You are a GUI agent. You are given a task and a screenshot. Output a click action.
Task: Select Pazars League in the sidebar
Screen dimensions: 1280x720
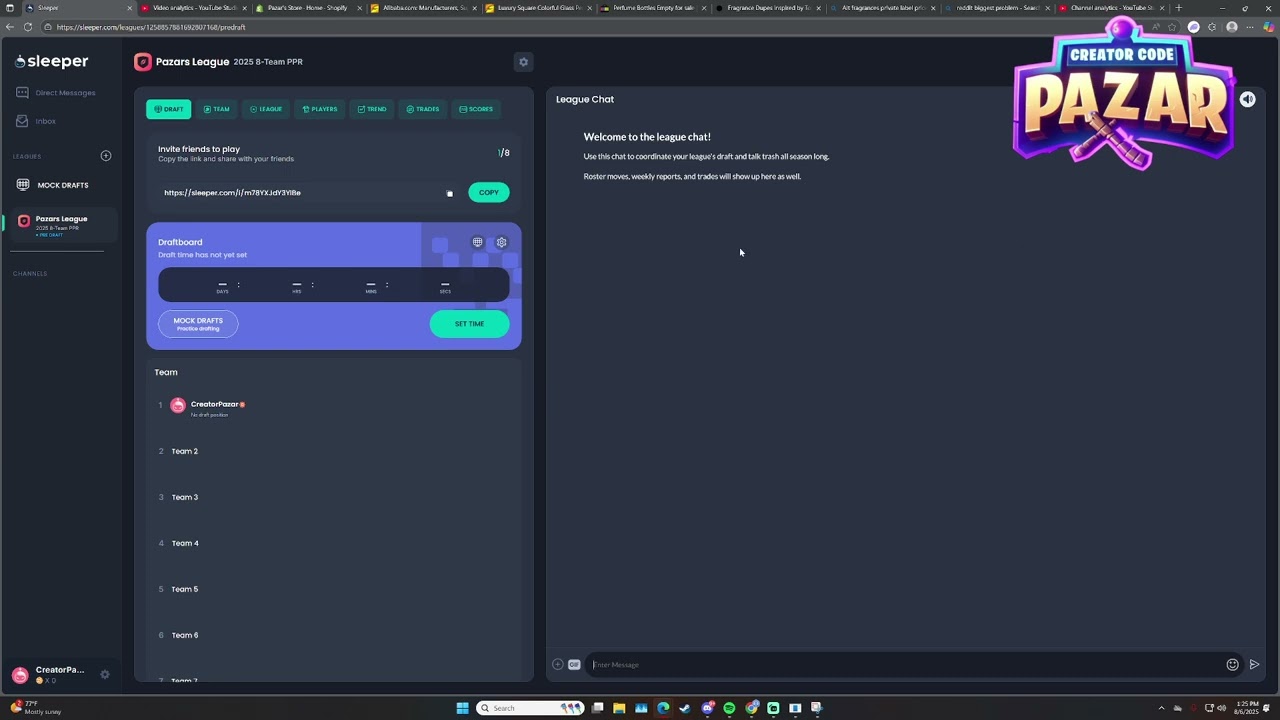point(61,226)
